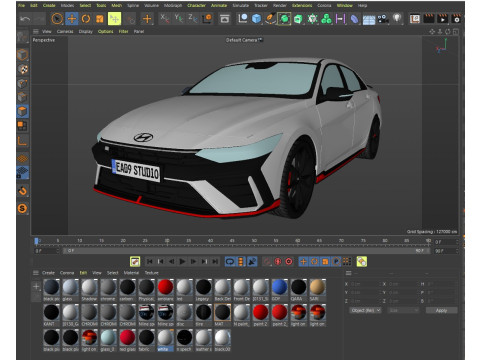Open the Object (Rel) dropdown
This screenshot has width=480, height=360.
tap(365, 310)
